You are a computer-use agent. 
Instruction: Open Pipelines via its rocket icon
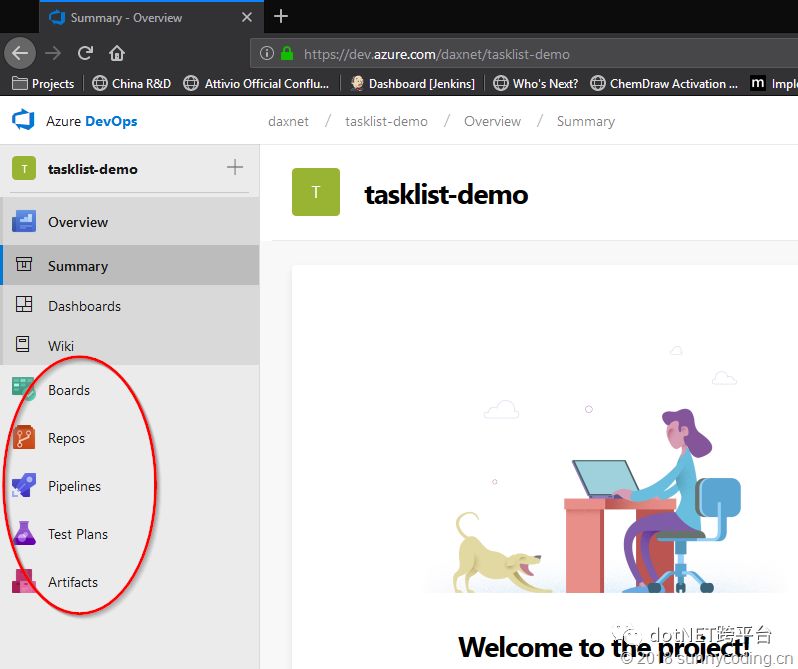click(x=24, y=485)
